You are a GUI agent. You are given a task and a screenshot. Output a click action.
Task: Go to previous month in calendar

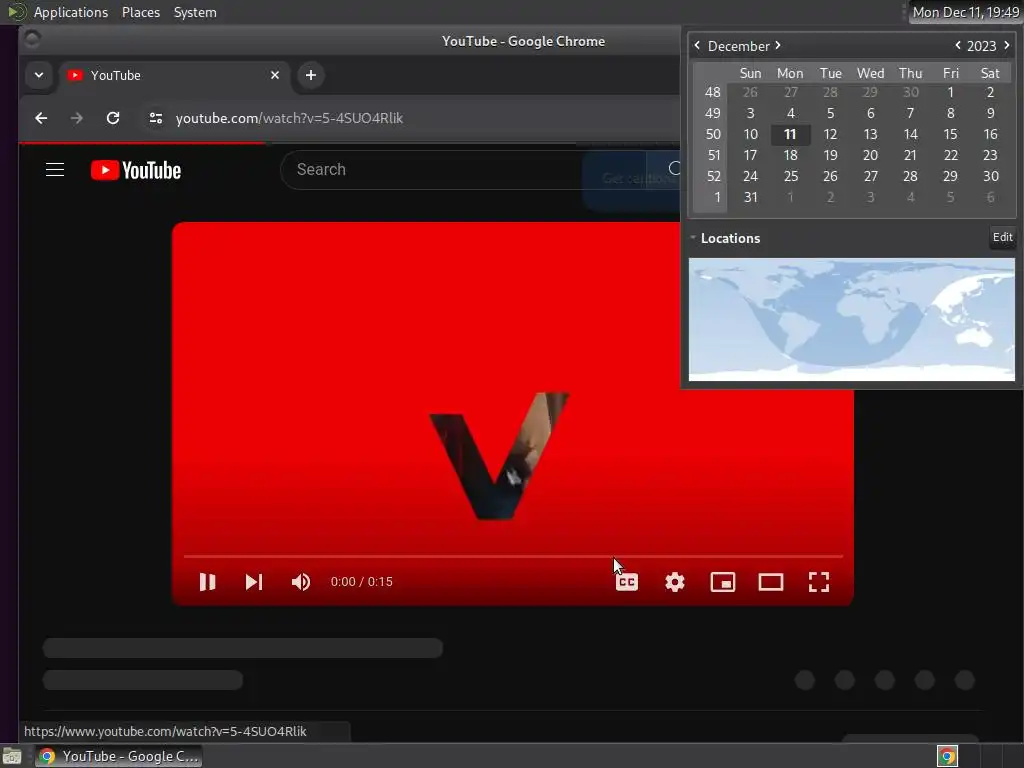(697, 45)
